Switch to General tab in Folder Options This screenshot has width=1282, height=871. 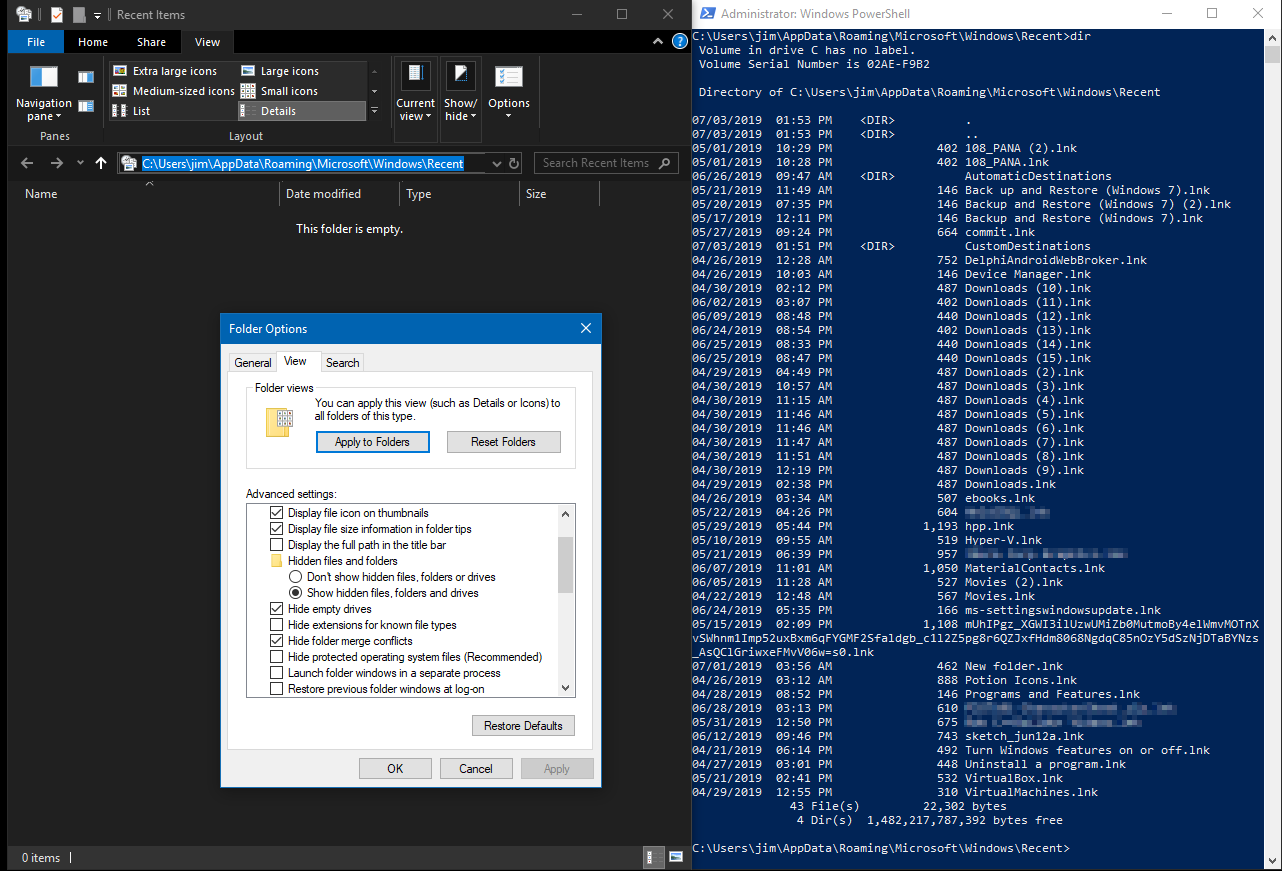253,363
